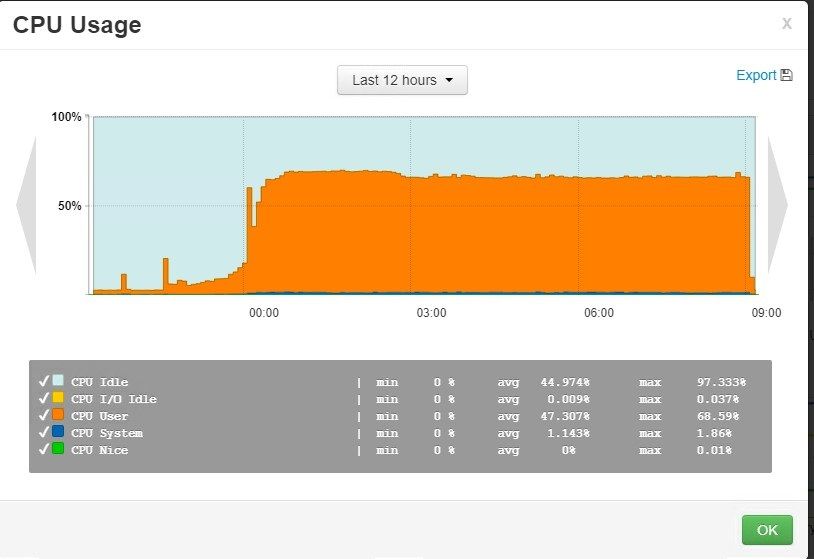Click the 1.86% max system value
The width and height of the screenshot is (814, 559).
pos(714,433)
